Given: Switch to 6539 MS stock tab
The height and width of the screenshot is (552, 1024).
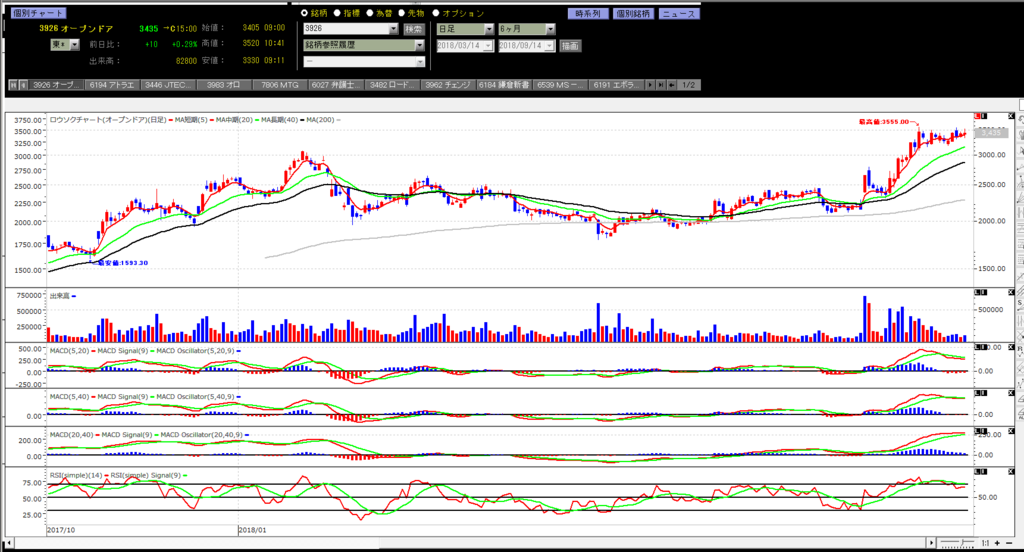Looking at the screenshot, I should point(559,85).
